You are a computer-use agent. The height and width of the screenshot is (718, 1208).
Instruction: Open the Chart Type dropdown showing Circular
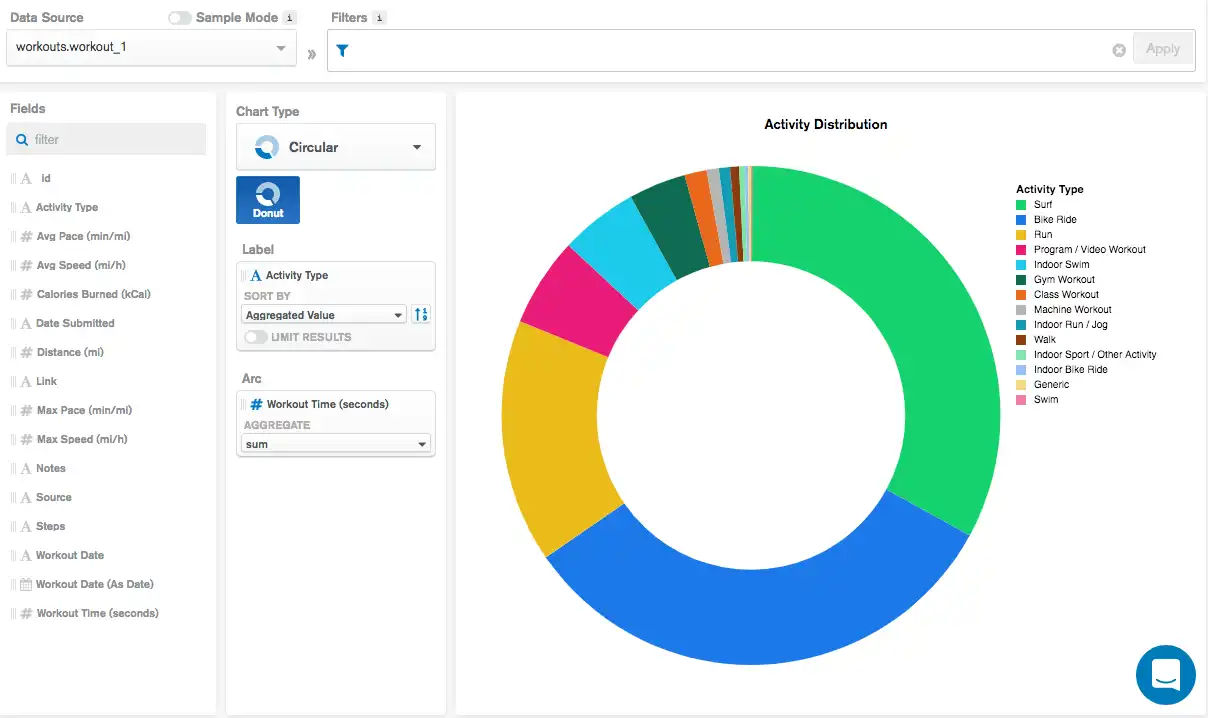(335, 146)
